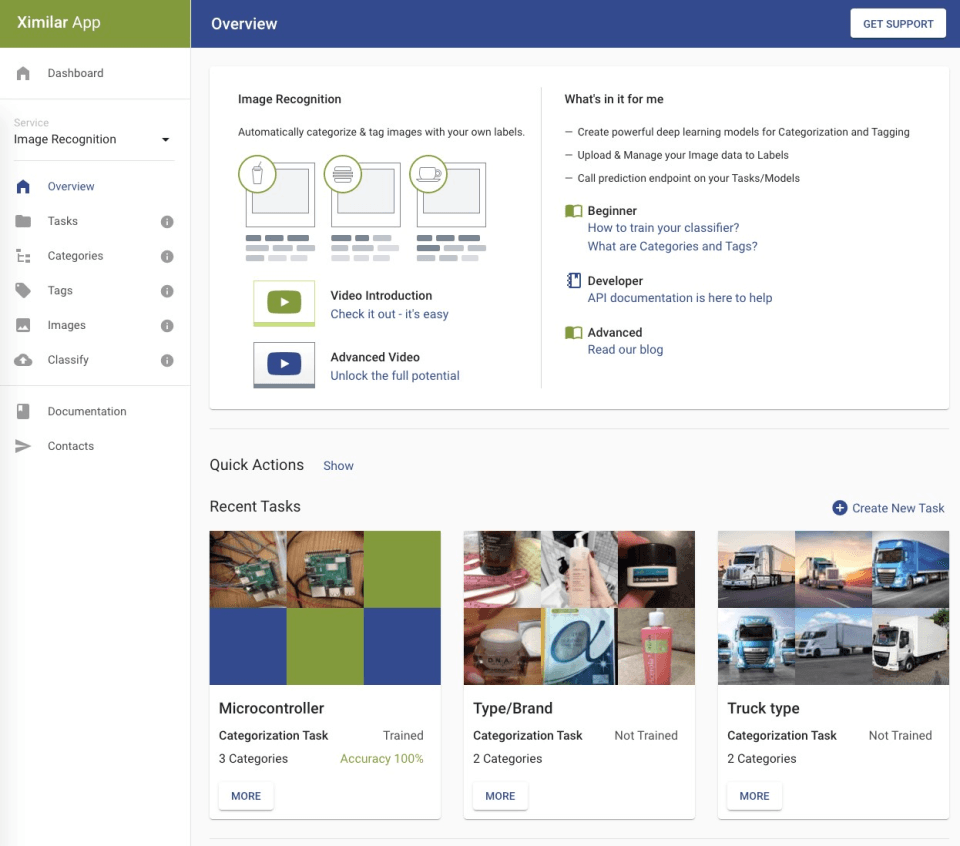960x846 pixels.
Task: Open MORE on the Microcontroller task
Action: pos(246,796)
